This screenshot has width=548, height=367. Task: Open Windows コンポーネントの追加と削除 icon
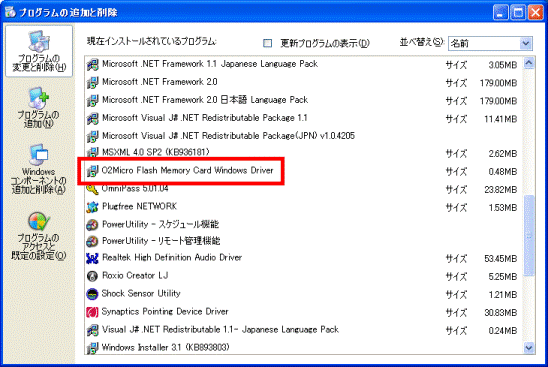click(38, 169)
